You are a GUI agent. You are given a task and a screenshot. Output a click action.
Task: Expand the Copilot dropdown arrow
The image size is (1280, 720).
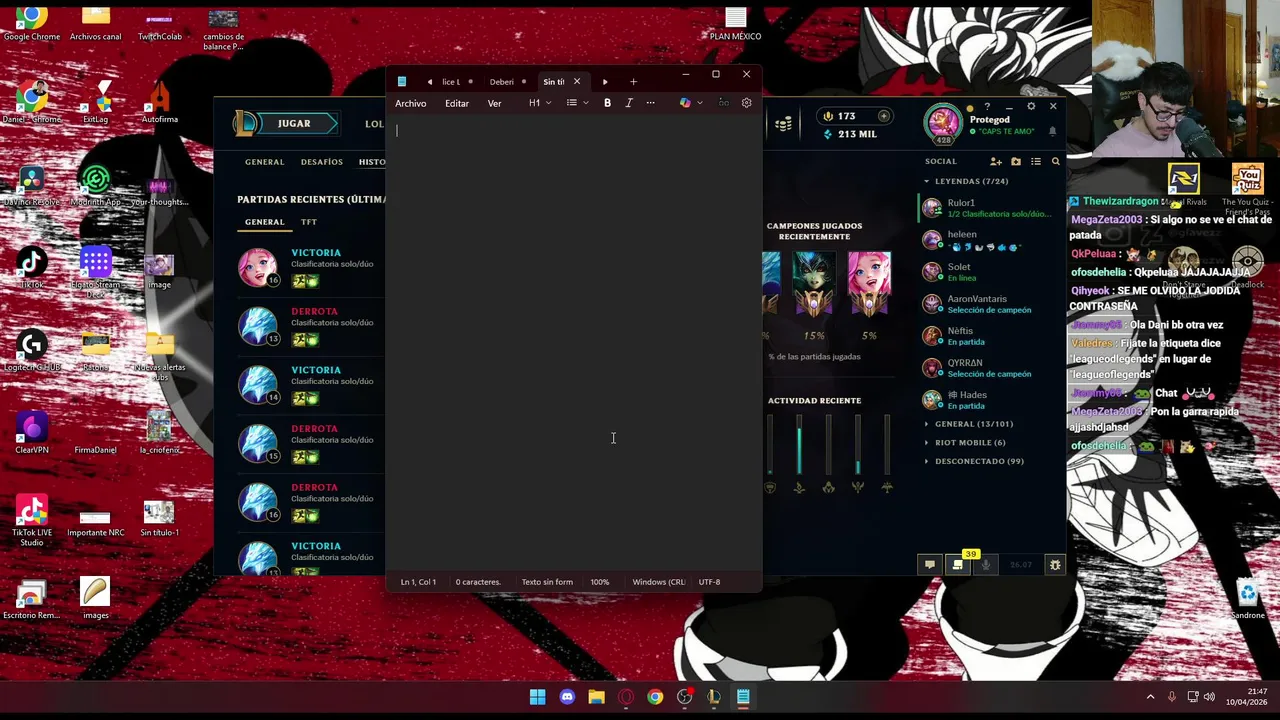699,103
